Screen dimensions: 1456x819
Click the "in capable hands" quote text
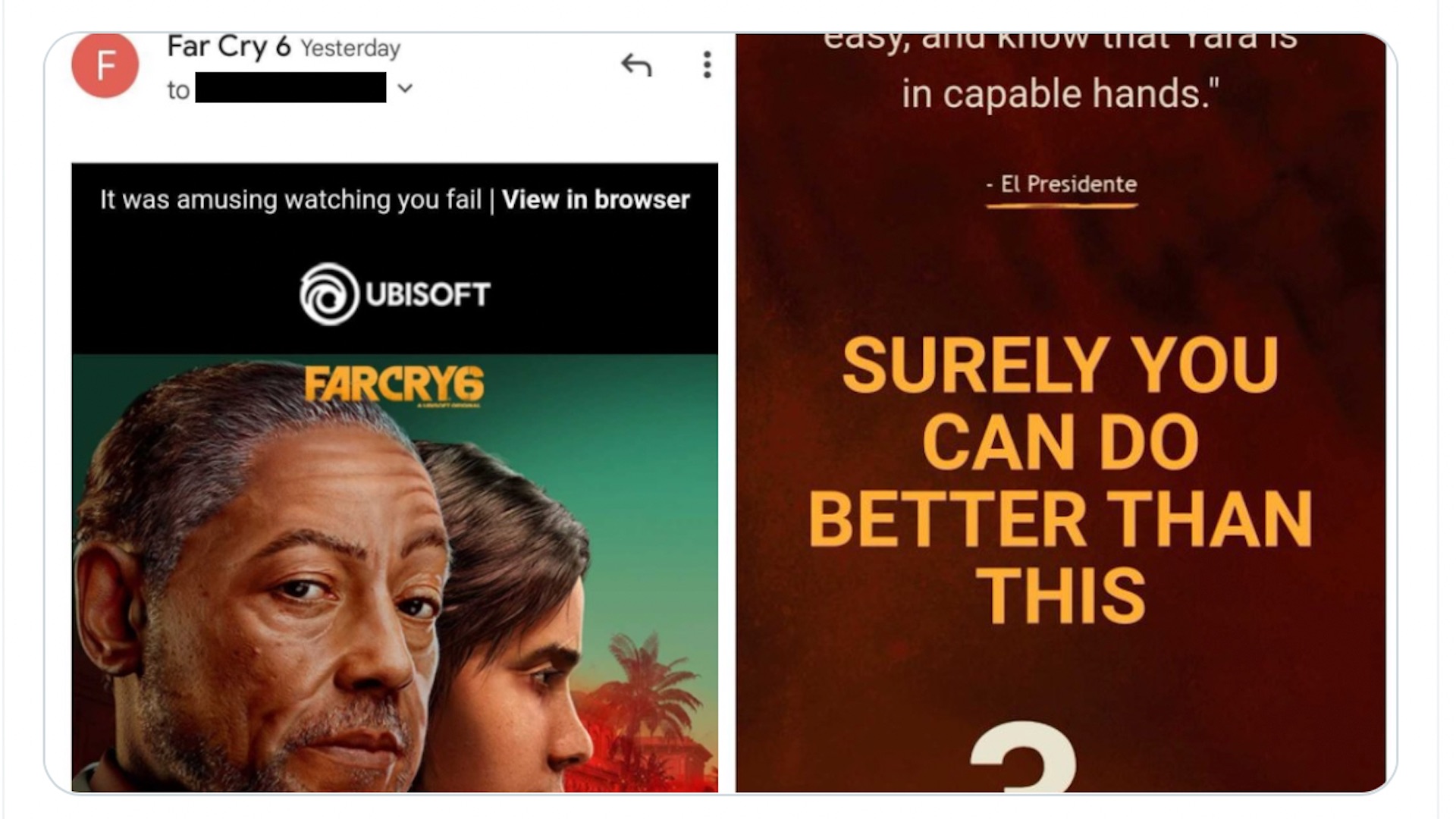(1061, 94)
